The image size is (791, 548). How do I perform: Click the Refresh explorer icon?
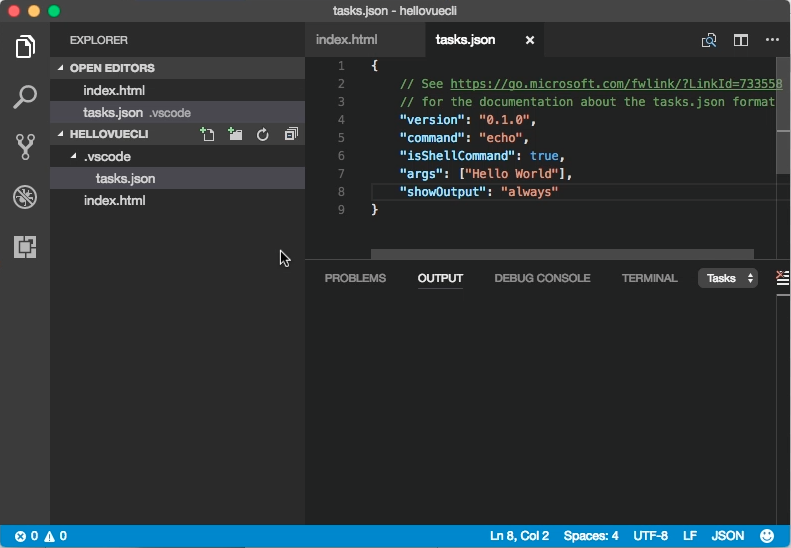pos(262,134)
